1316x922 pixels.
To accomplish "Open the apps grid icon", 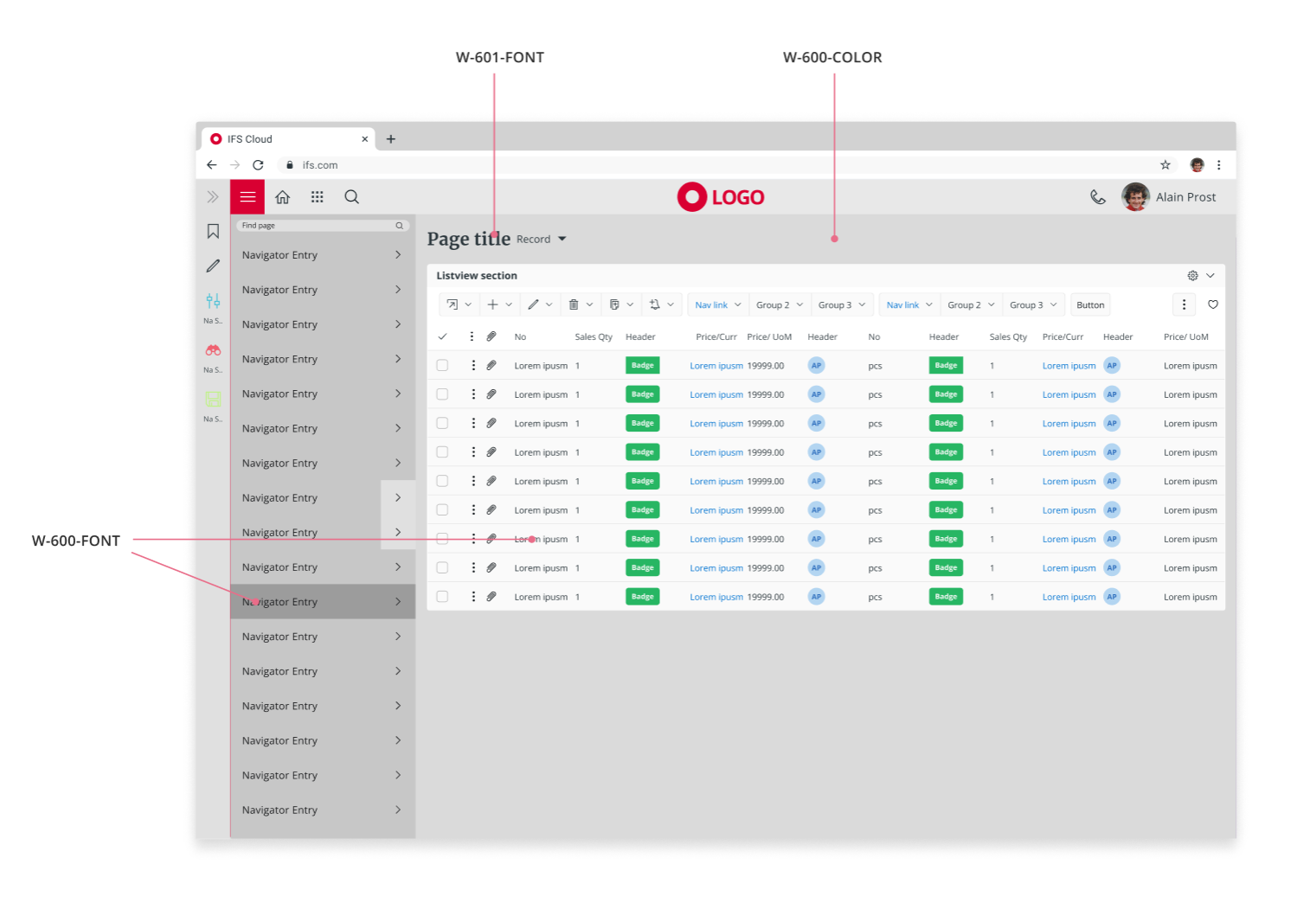I will click(x=318, y=197).
